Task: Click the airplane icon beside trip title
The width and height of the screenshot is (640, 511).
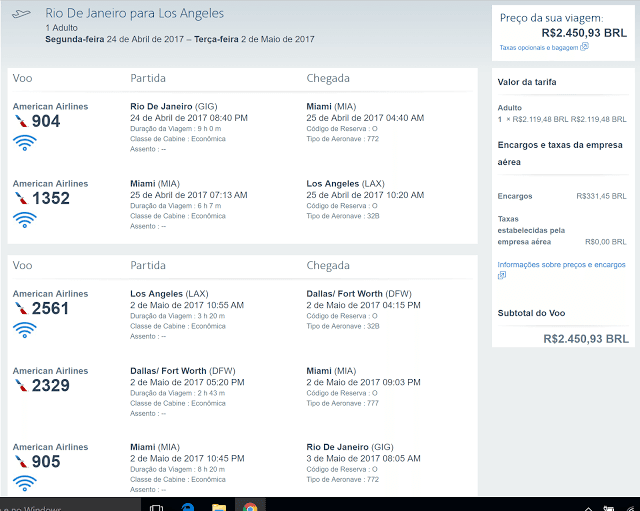Action: [21, 14]
